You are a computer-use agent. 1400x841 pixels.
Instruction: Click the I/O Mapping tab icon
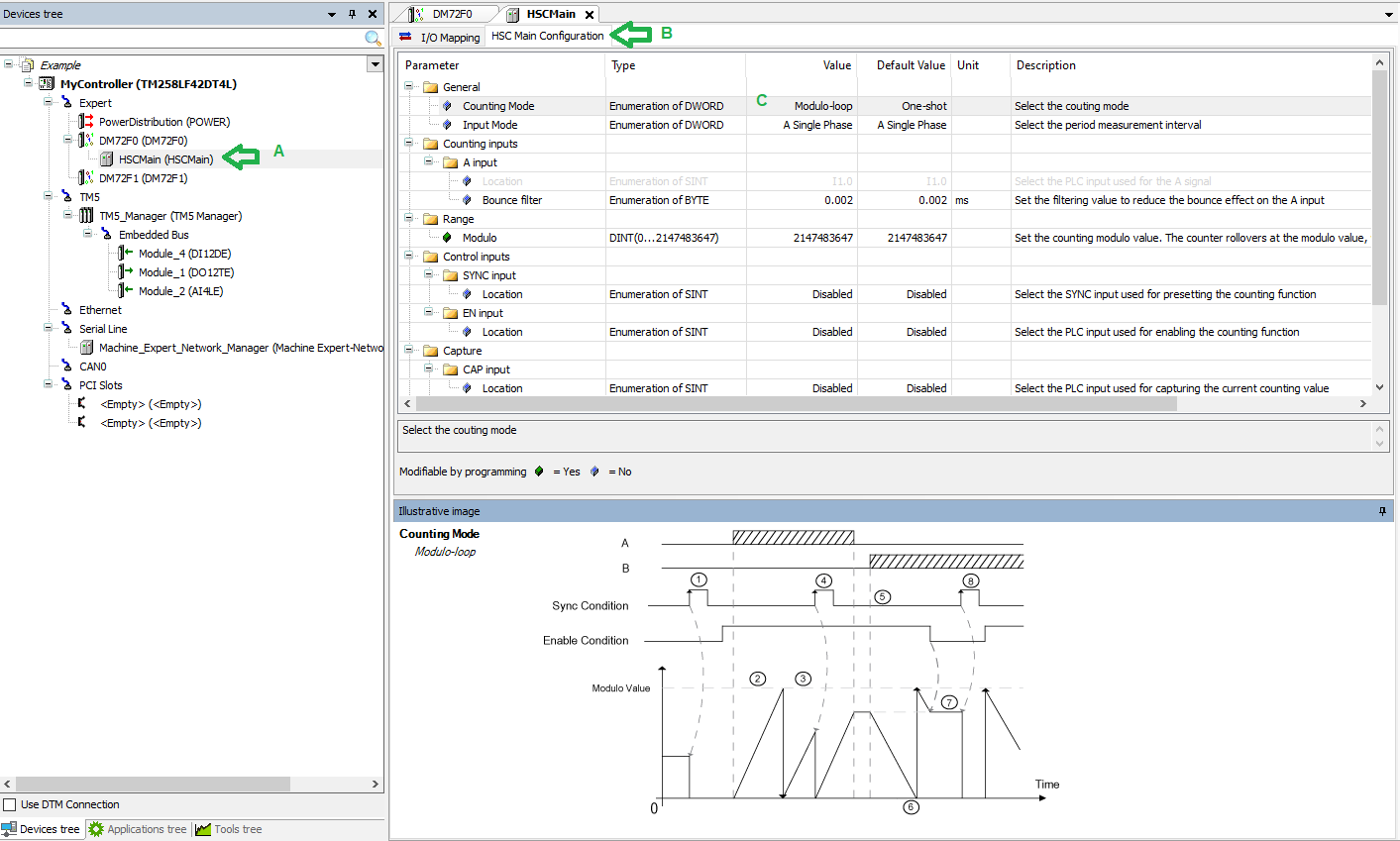point(405,37)
